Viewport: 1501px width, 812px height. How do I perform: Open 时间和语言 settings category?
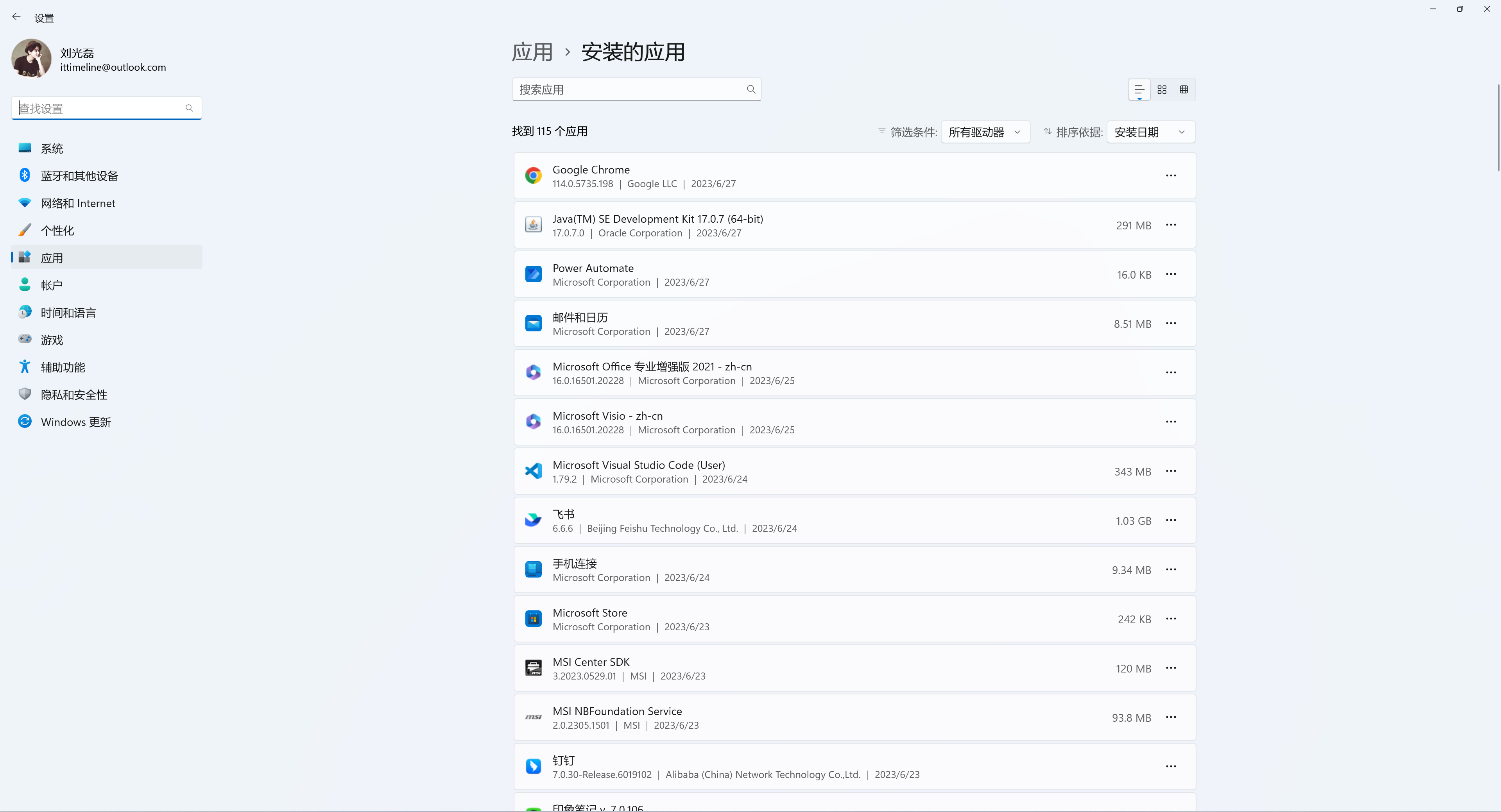coord(107,312)
